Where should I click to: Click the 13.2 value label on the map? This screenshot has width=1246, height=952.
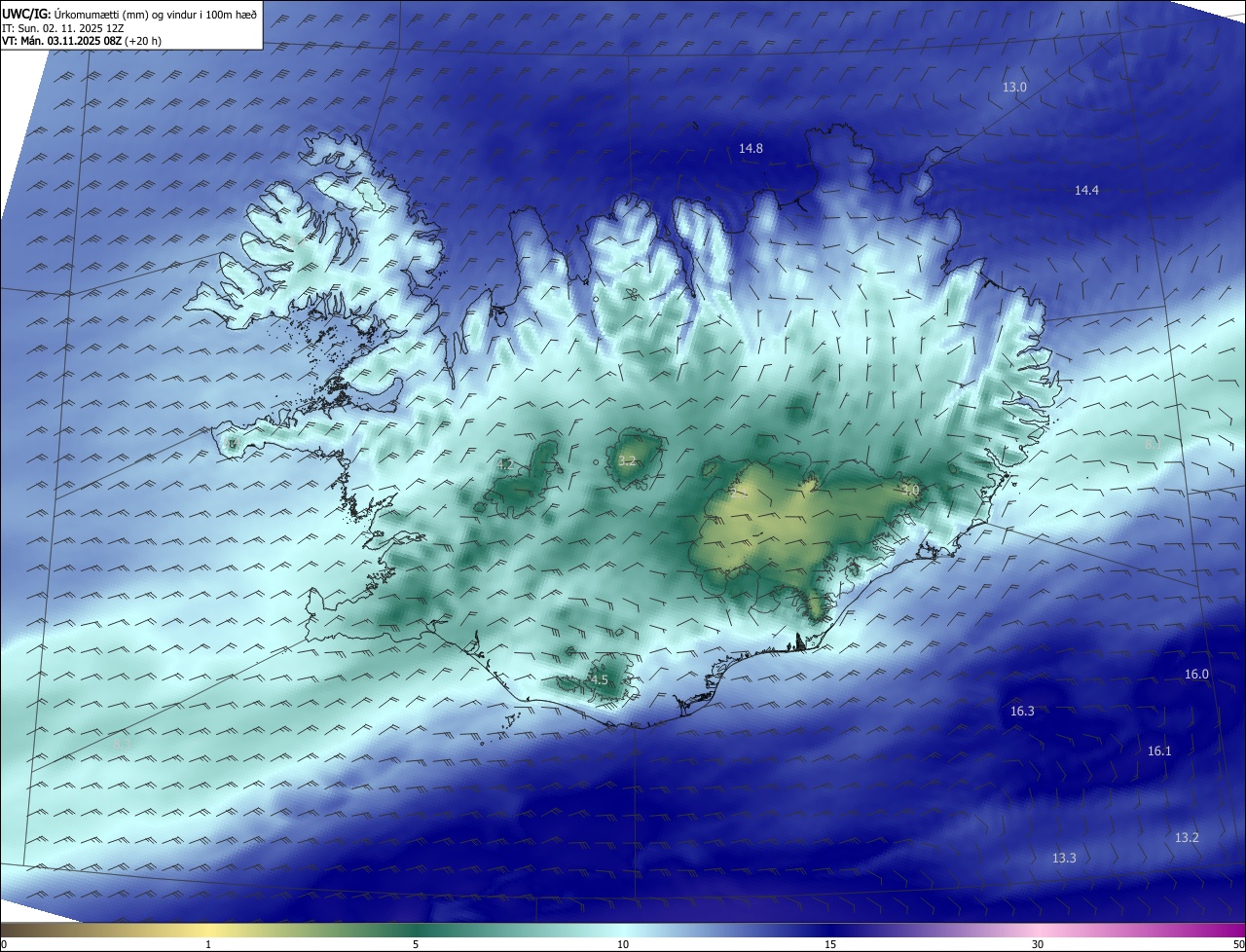(x=1187, y=838)
